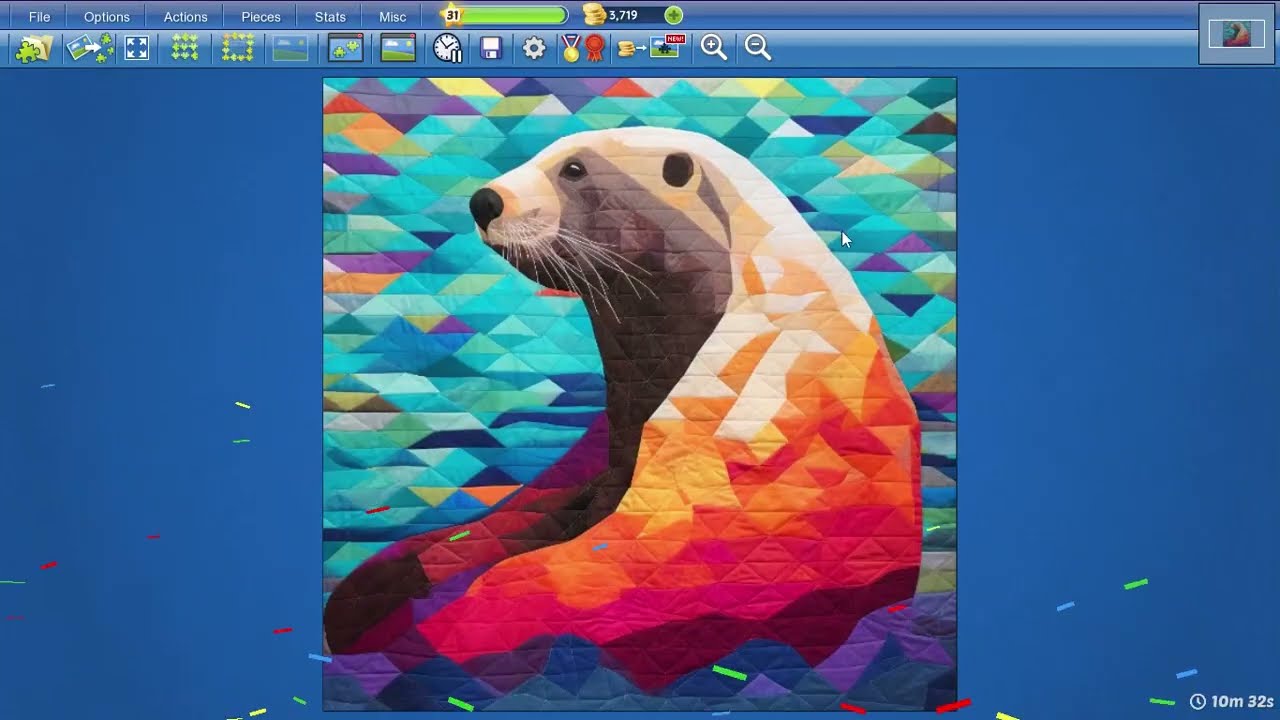This screenshot has width=1280, height=720.
Task: Click the green plus to add coins
Action: [674, 15]
